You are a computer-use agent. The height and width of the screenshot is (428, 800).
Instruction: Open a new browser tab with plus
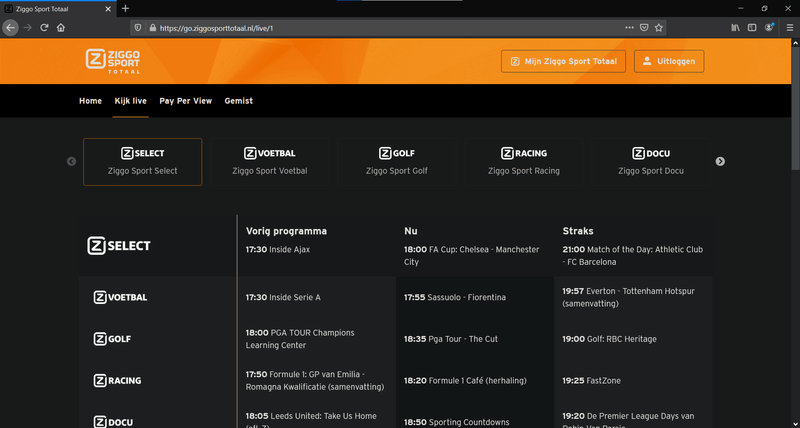click(x=126, y=8)
